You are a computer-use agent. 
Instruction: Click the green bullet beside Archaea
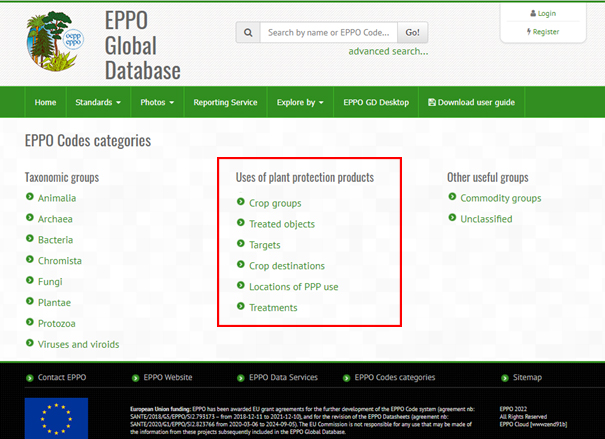(30, 218)
